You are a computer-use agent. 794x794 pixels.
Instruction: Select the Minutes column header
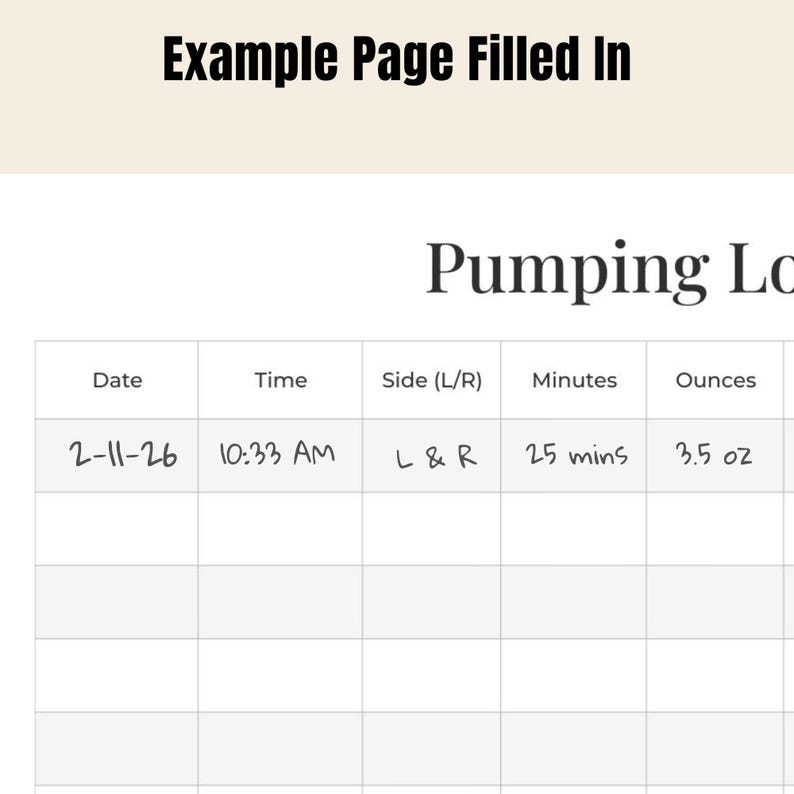point(574,380)
